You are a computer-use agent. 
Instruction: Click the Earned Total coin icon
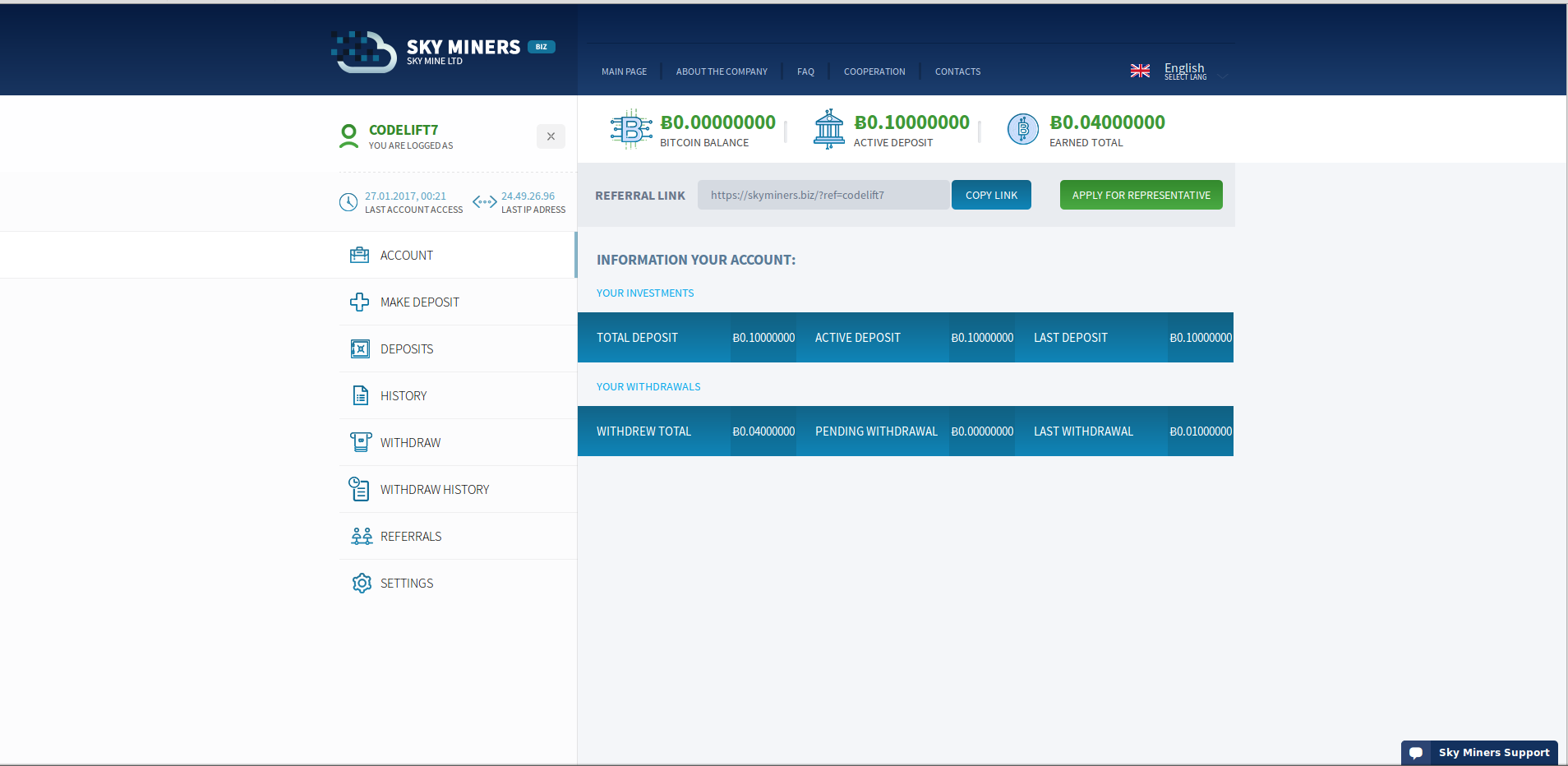tap(1023, 129)
